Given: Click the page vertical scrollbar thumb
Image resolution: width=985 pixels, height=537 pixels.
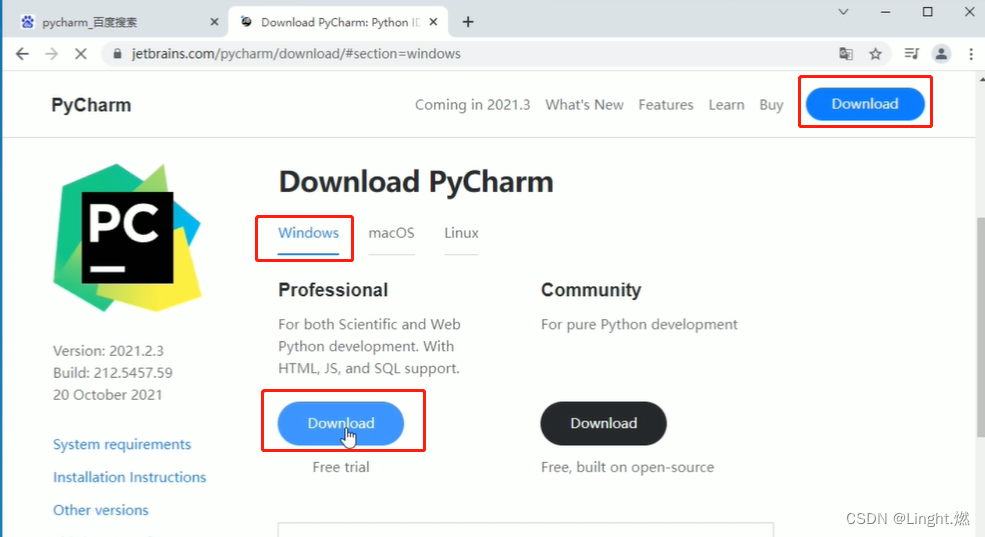Looking at the screenshot, I should point(981,327).
